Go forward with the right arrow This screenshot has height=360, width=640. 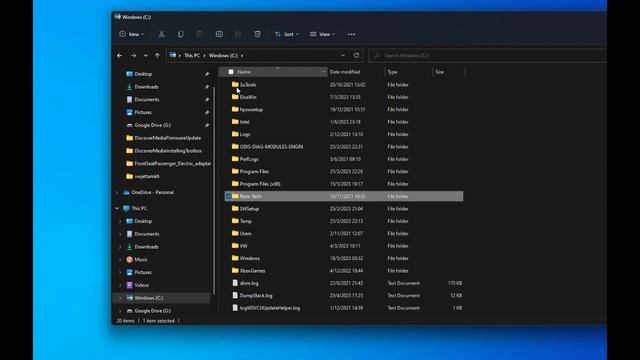coord(133,56)
